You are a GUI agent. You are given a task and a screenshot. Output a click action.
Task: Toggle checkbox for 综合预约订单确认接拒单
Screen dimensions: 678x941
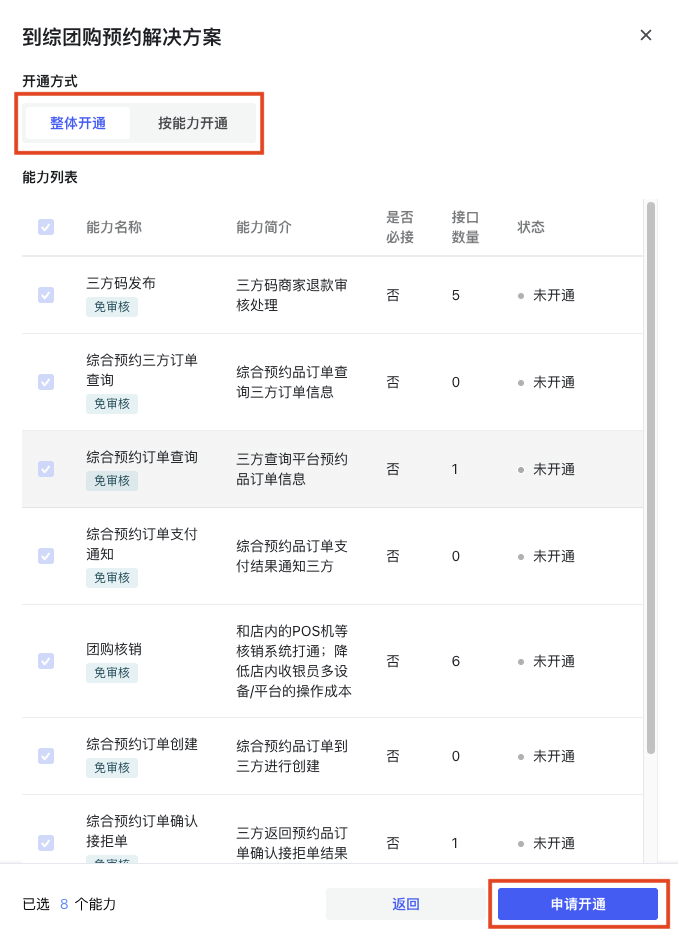(x=46, y=843)
